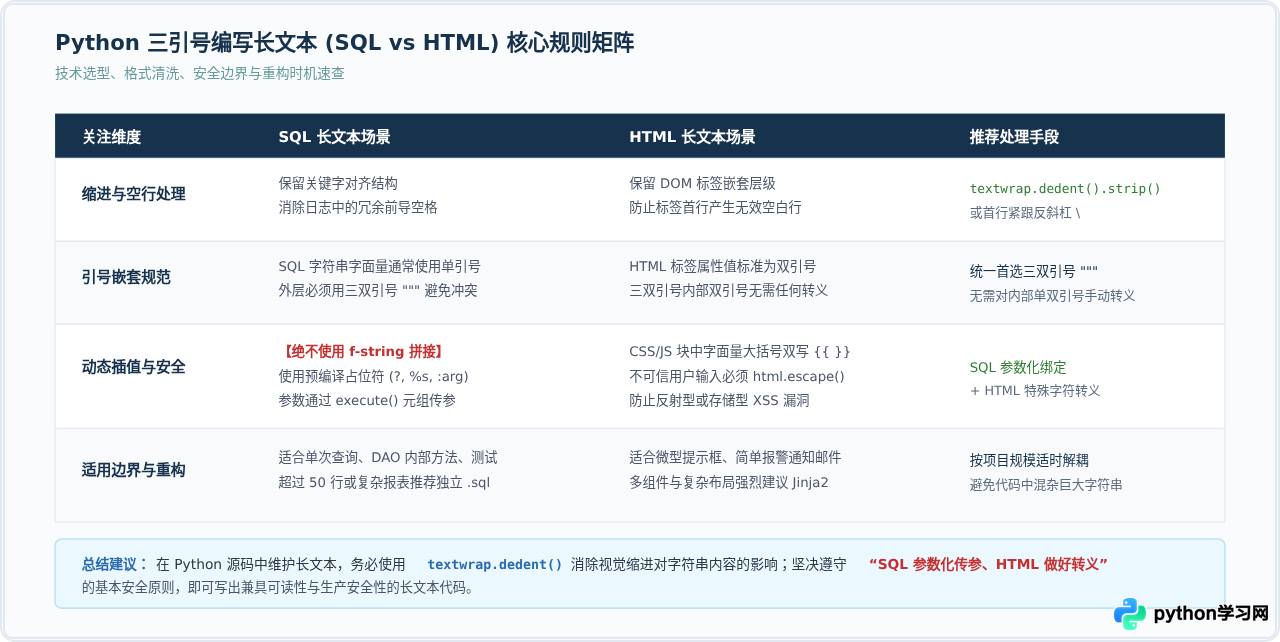Screen dimensions: 1280x642
Task: Click the '总结建议：' label
Action: 115,564
